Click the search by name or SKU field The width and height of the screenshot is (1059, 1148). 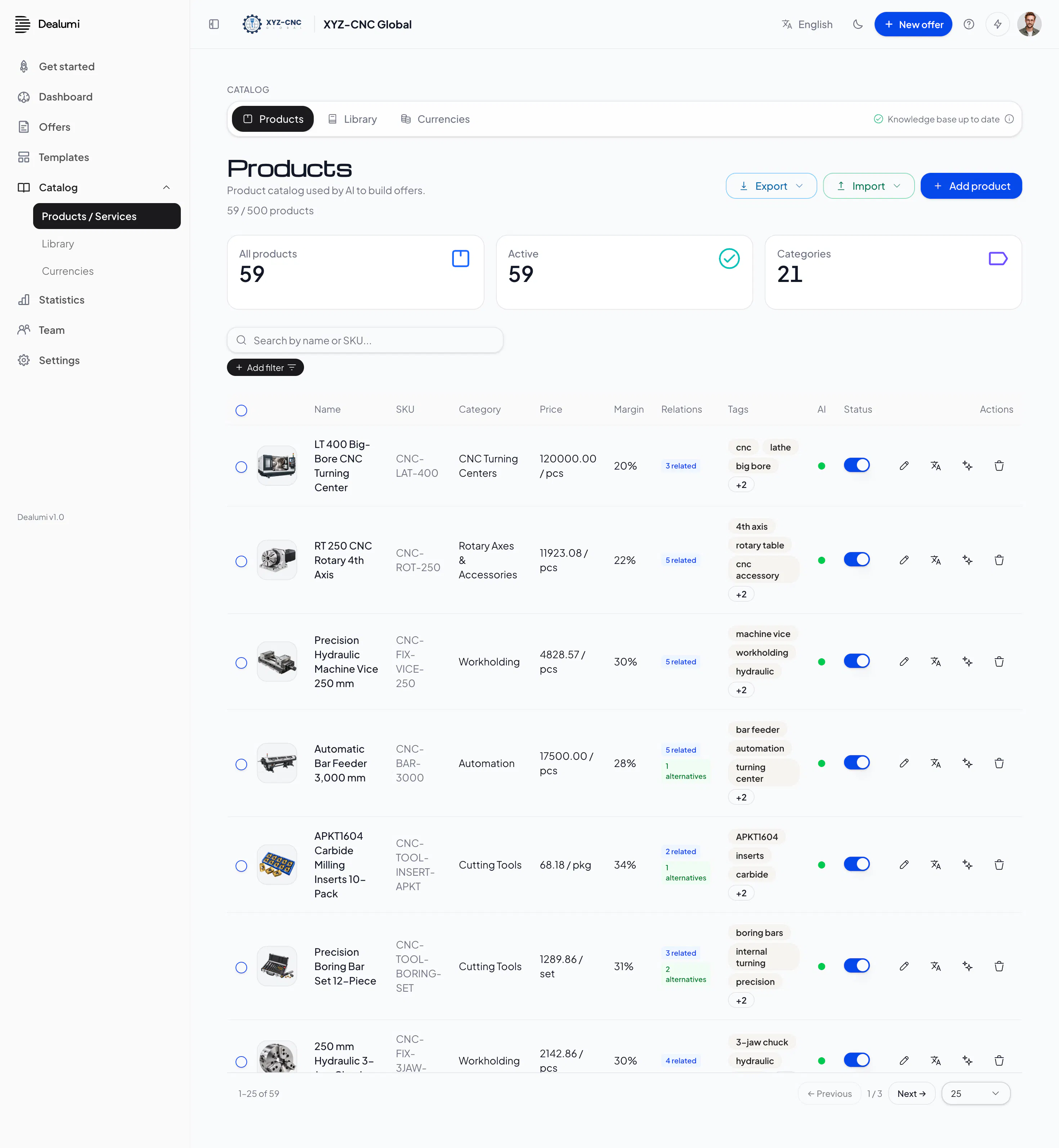365,340
